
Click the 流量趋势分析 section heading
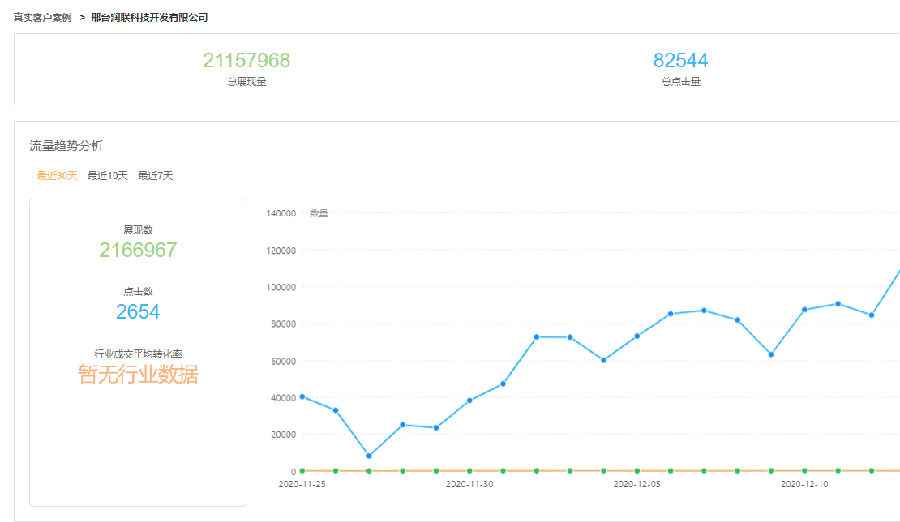coord(65,146)
